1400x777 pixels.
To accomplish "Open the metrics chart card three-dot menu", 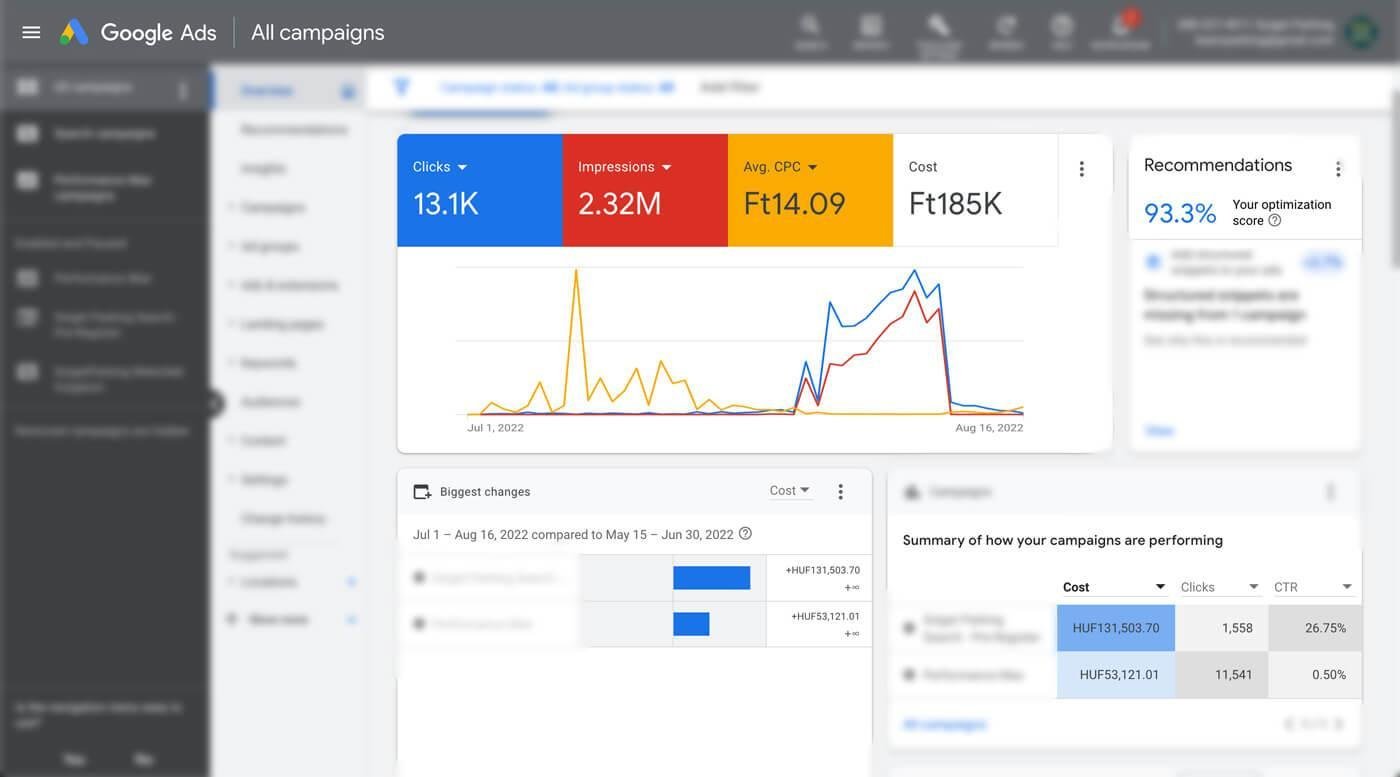I will coord(1081,169).
